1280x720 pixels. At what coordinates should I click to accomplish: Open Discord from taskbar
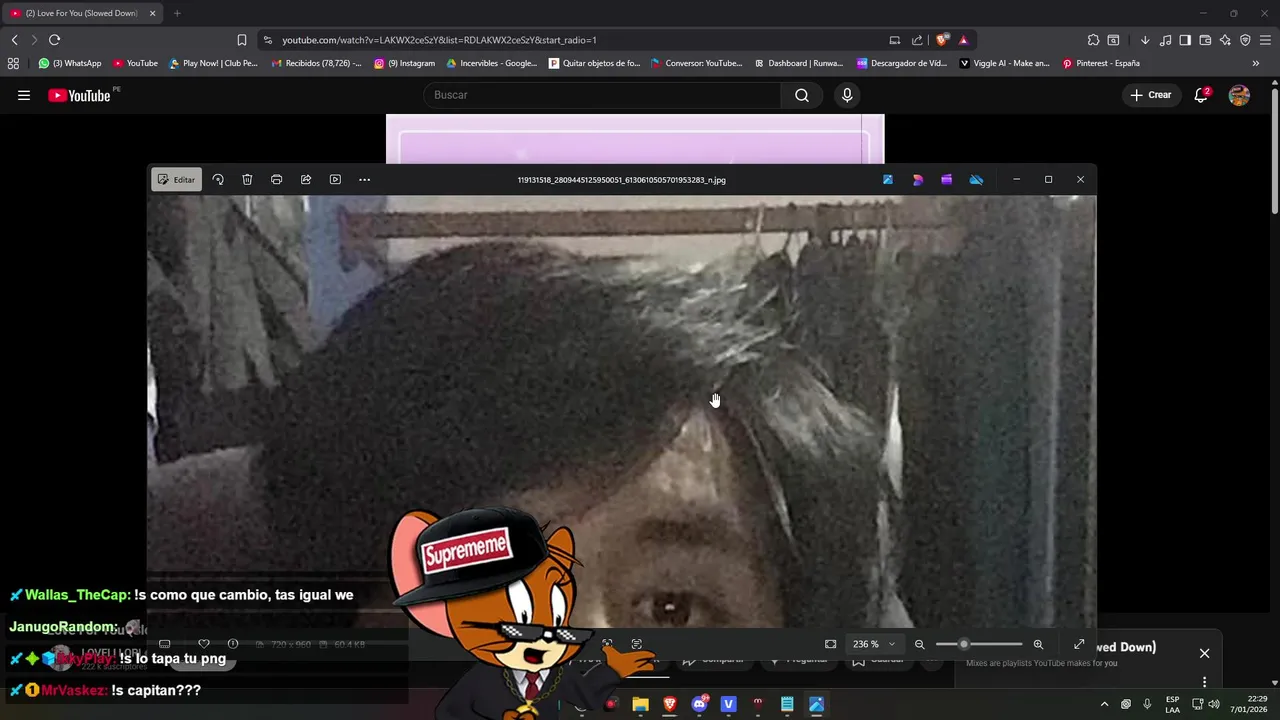(699, 704)
